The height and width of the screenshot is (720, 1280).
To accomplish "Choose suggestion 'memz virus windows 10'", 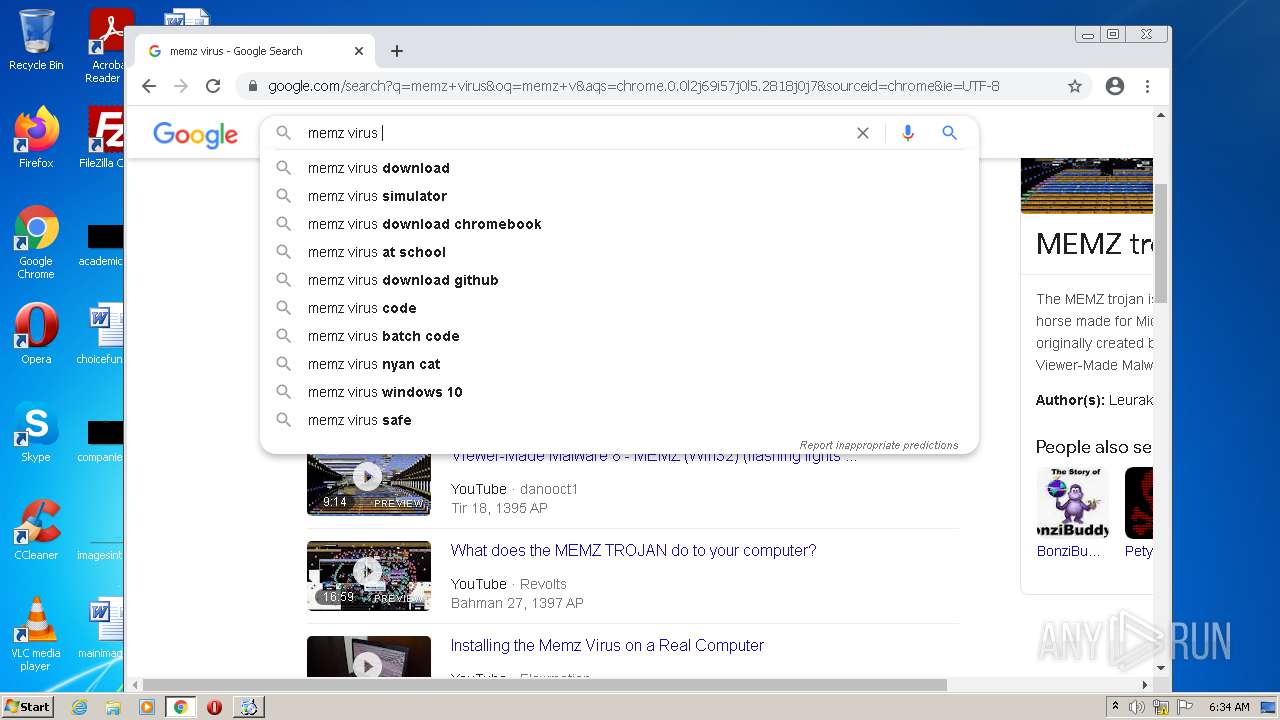I will point(619,392).
